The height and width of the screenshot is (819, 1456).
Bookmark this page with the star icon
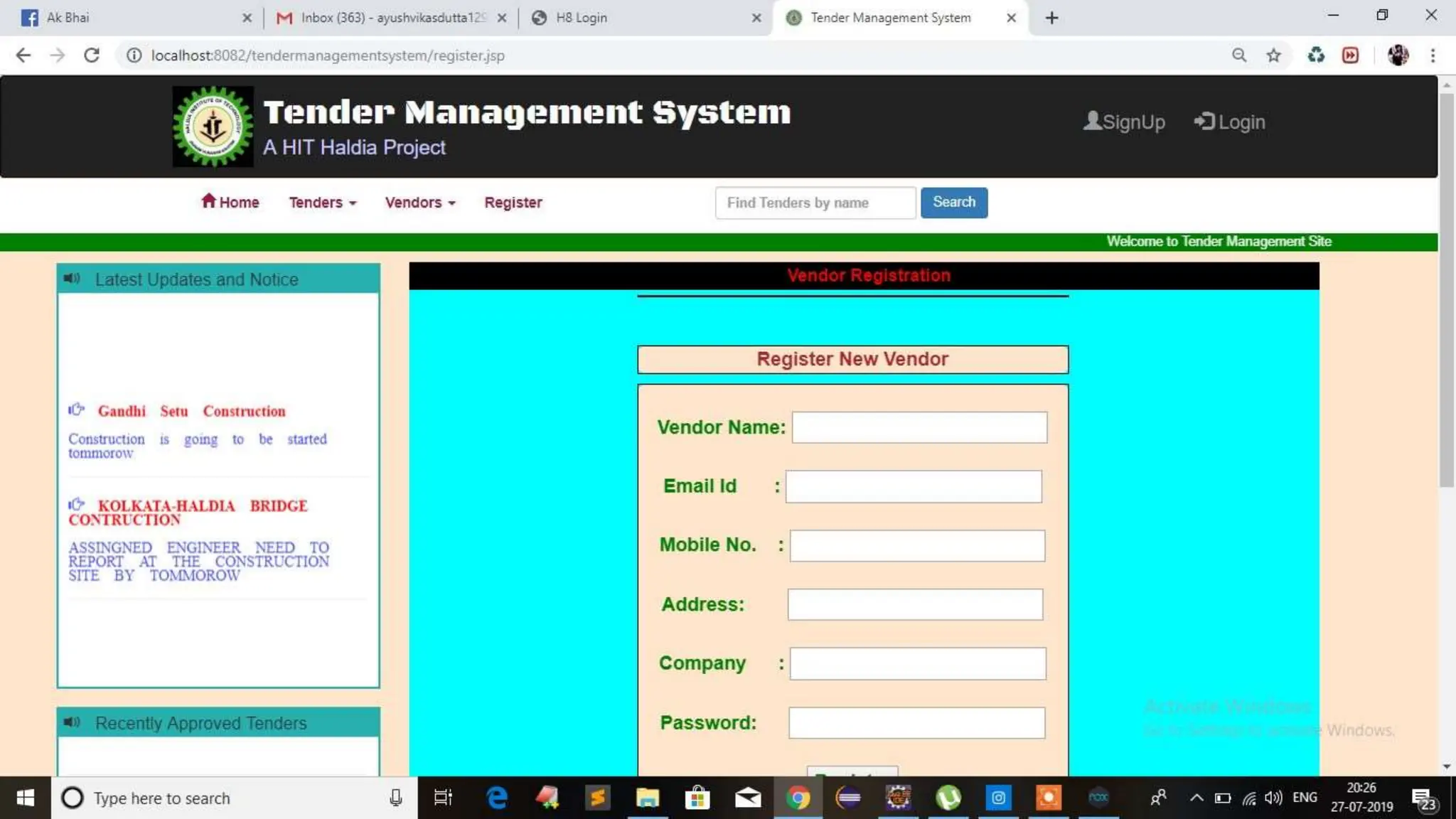tap(1273, 55)
